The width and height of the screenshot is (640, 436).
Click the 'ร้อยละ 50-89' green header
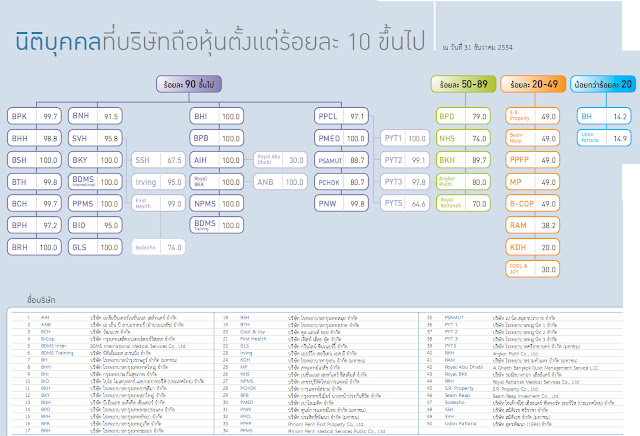coord(464,84)
